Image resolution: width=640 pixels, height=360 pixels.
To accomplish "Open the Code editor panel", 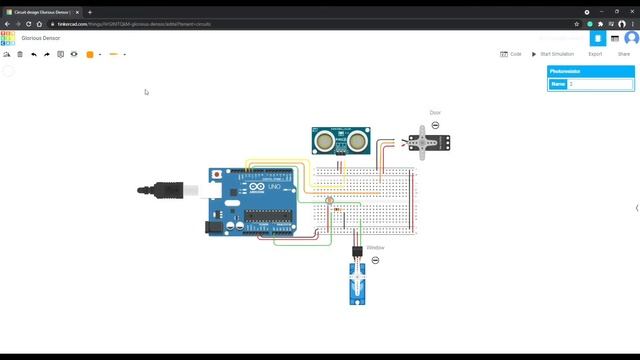I will 511,54.
